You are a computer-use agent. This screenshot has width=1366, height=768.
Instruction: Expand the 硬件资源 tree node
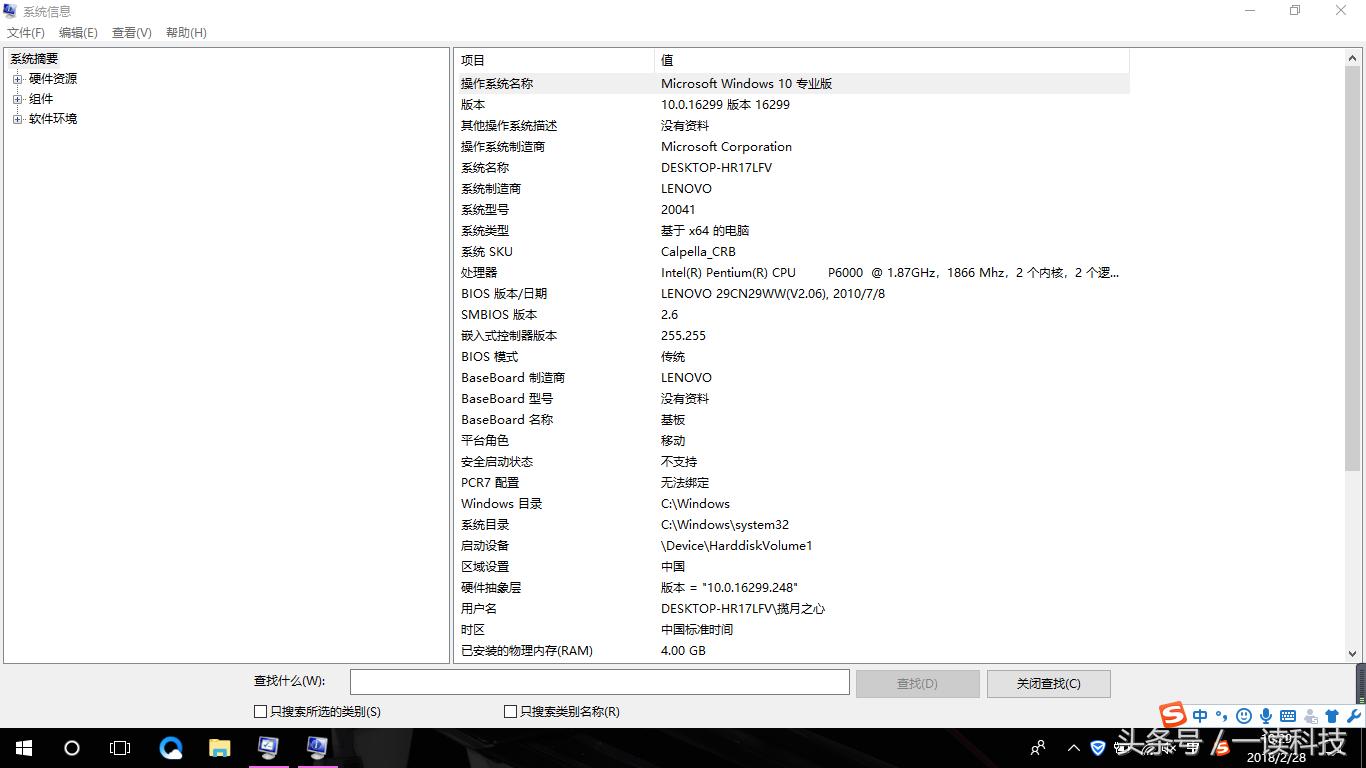17,78
